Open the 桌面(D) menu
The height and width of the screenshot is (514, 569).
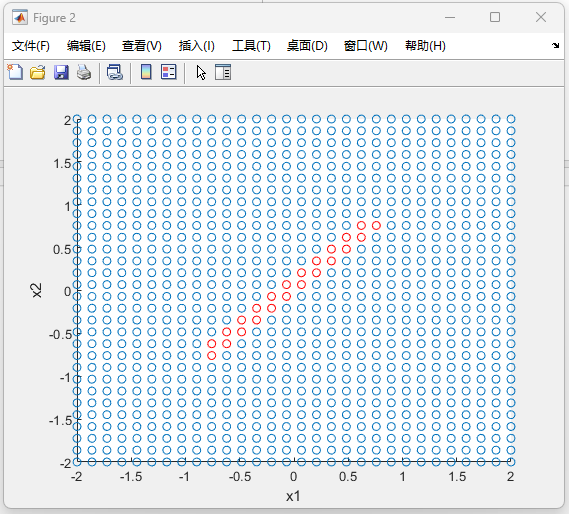point(307,46)
